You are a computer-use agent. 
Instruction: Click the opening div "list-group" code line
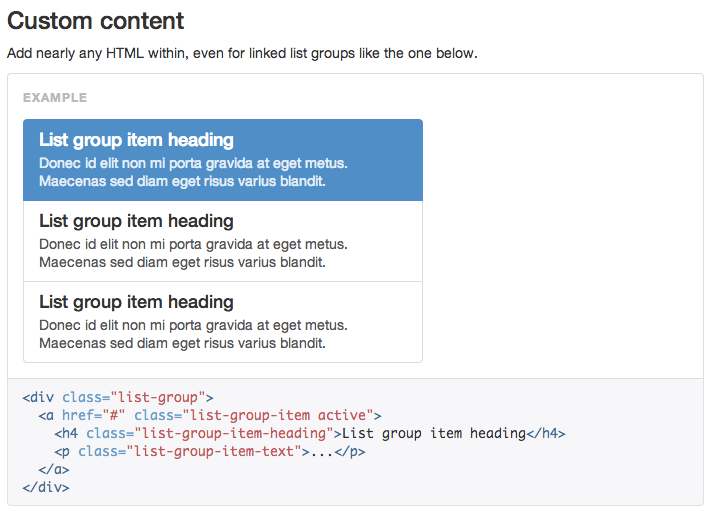[x=118, y=397]
